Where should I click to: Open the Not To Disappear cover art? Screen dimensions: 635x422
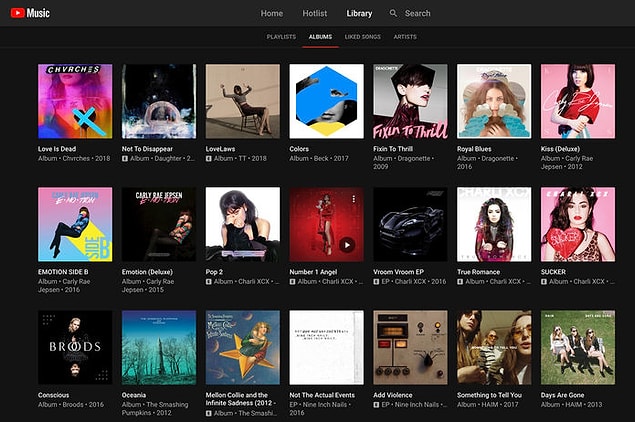click(x=159, y=101)
